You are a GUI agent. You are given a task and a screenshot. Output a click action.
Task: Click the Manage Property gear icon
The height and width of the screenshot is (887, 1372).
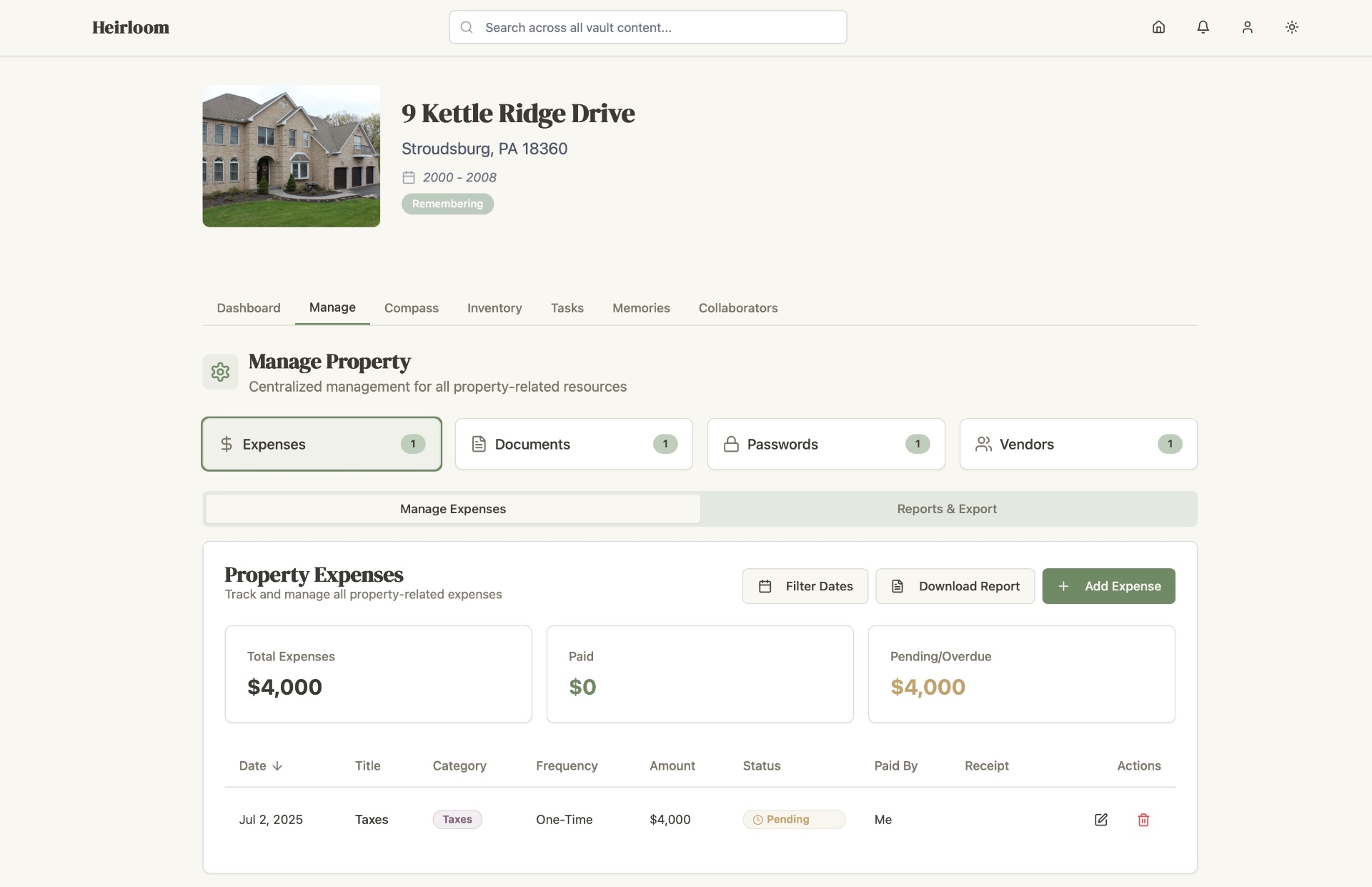(220, 372)
